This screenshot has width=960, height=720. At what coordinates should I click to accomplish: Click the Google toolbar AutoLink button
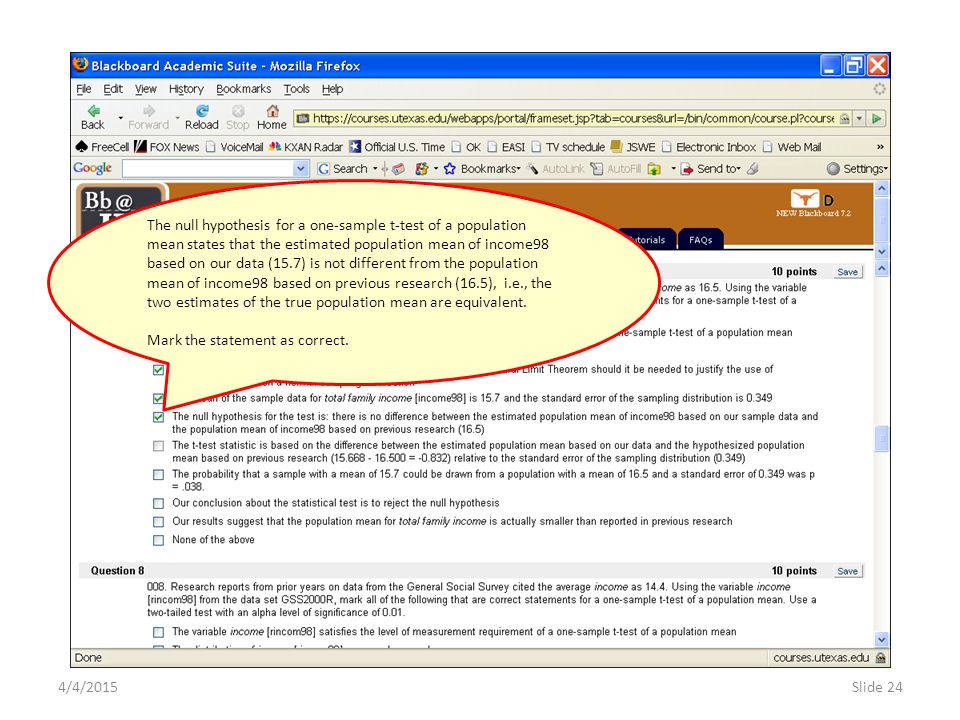[556, 168]
